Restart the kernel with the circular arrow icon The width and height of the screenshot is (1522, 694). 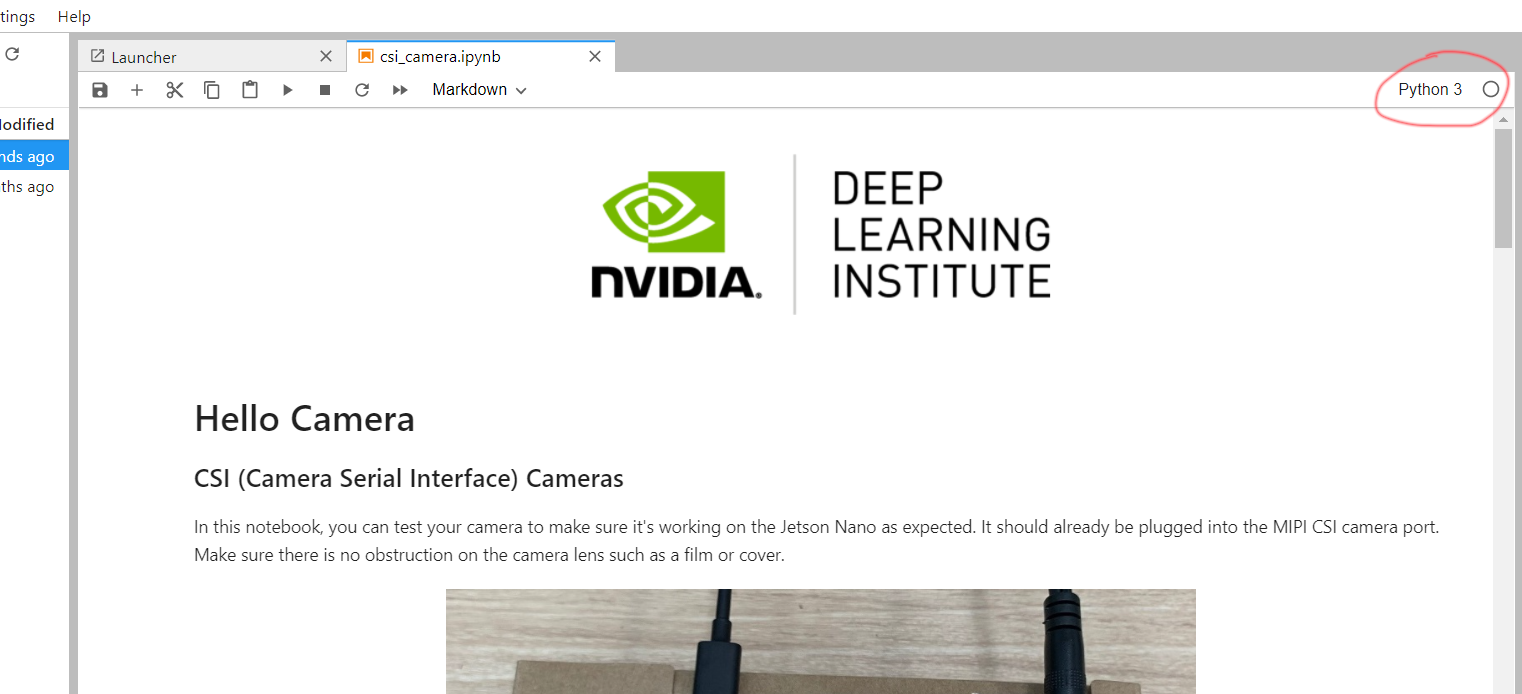coord(362,90)
